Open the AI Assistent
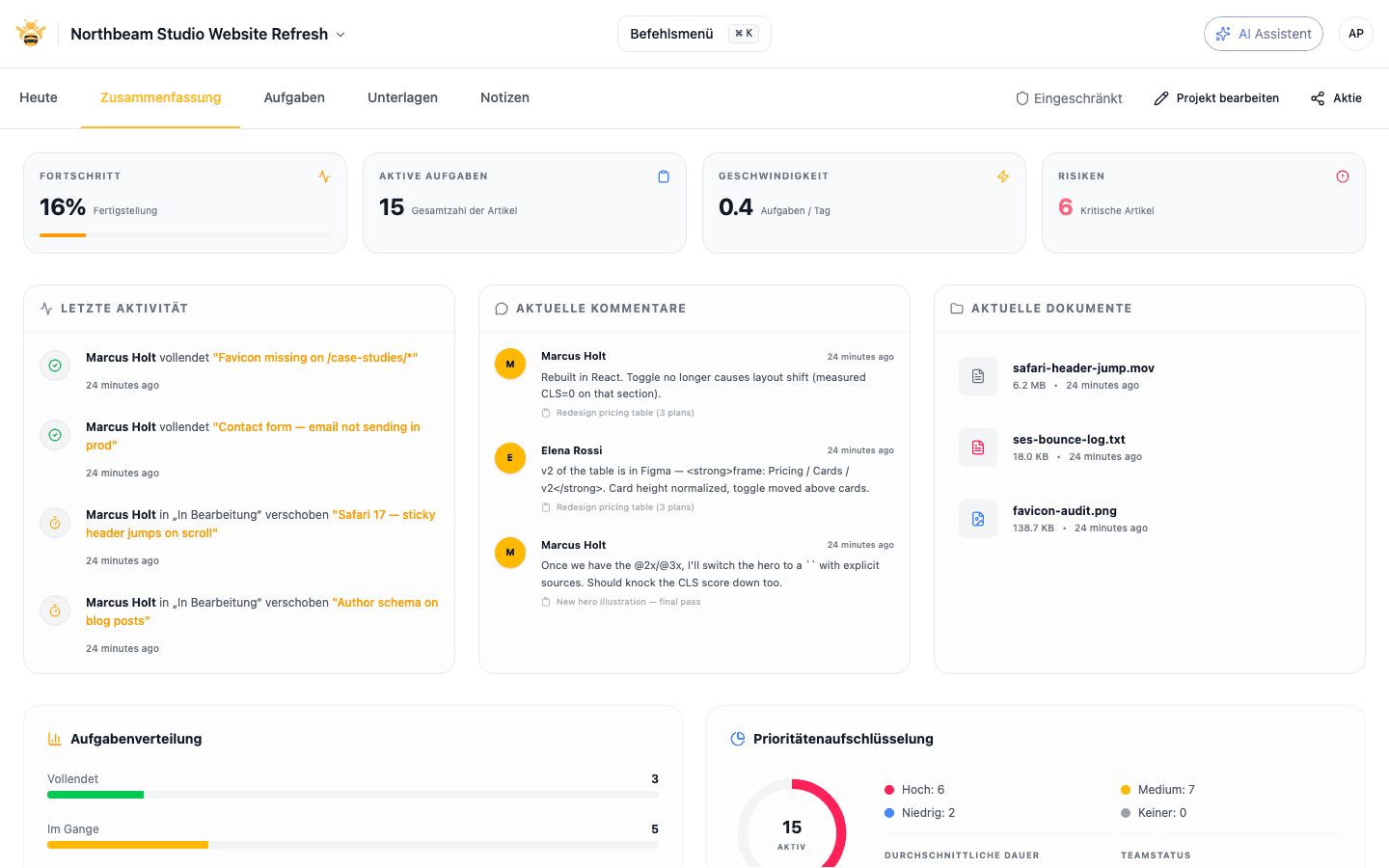The height and width of the screenshot is (868, 1389). [x=1264, y=33]
